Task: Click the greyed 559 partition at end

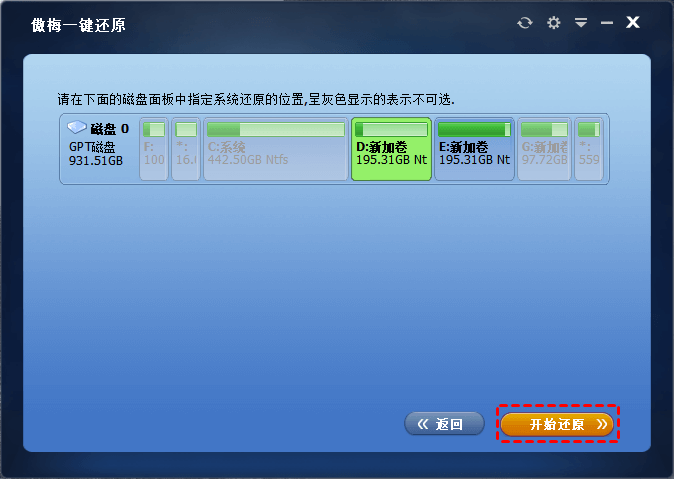Action: [x=589, y=149]
